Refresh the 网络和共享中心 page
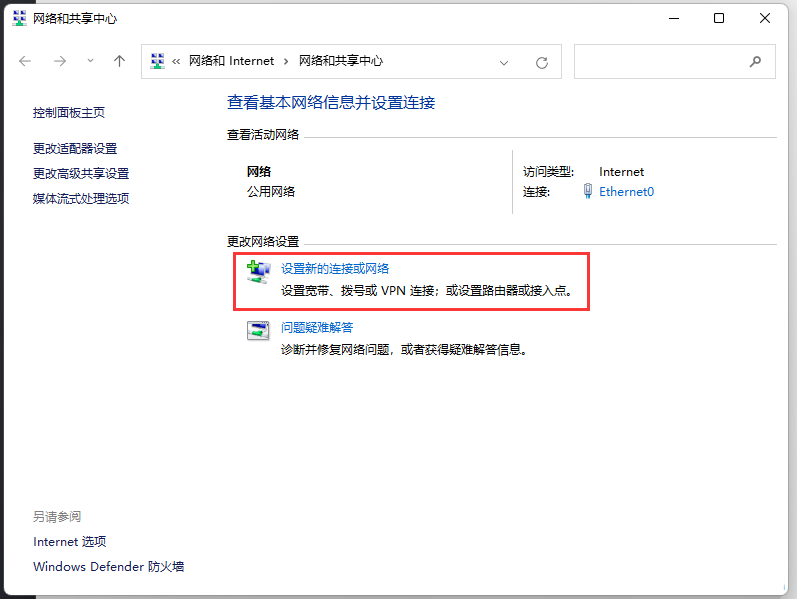Viewport: 797px width, 599px height. [542, 62]
